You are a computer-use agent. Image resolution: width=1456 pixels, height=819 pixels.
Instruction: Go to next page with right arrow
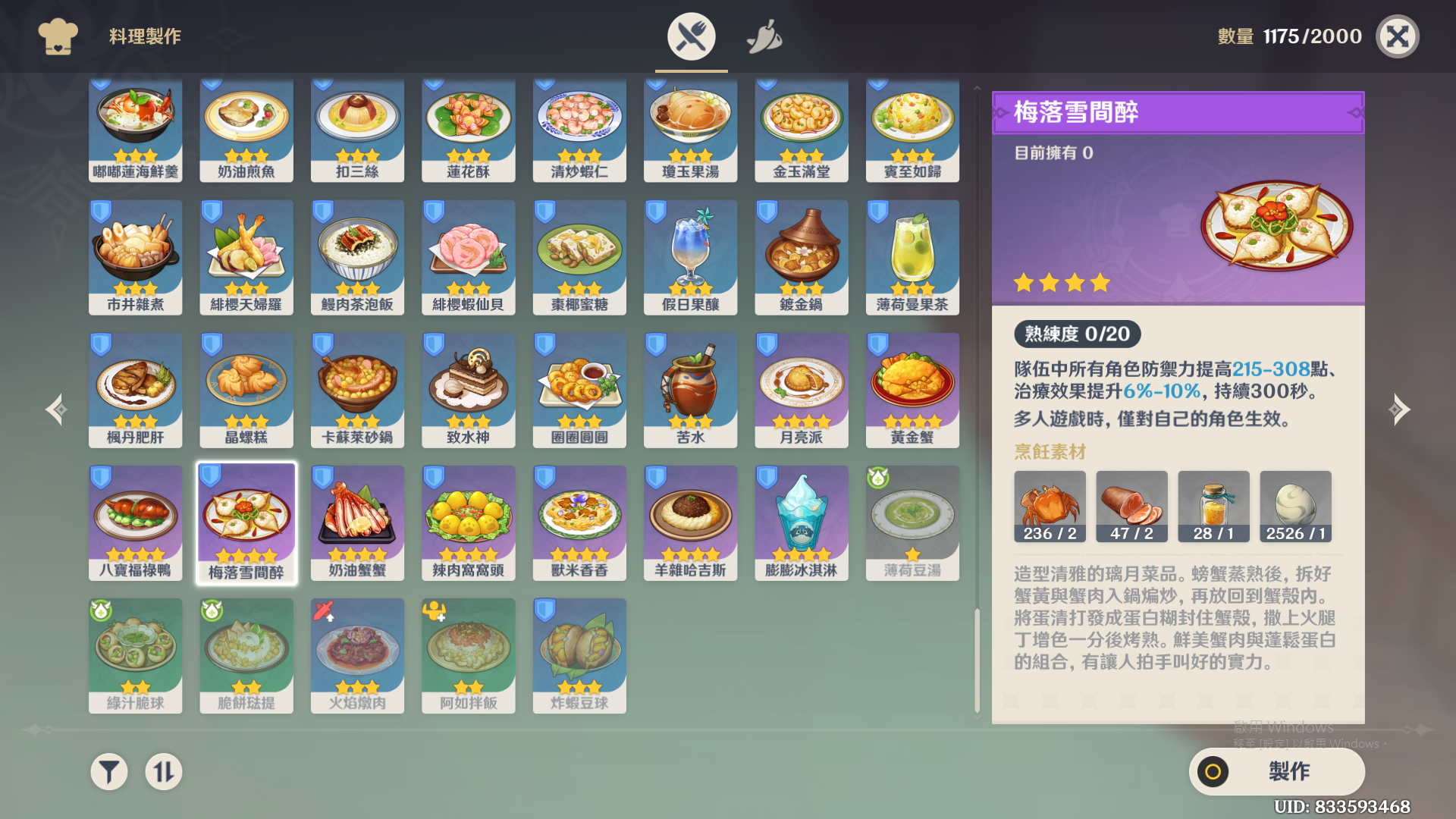point(1398,409)
